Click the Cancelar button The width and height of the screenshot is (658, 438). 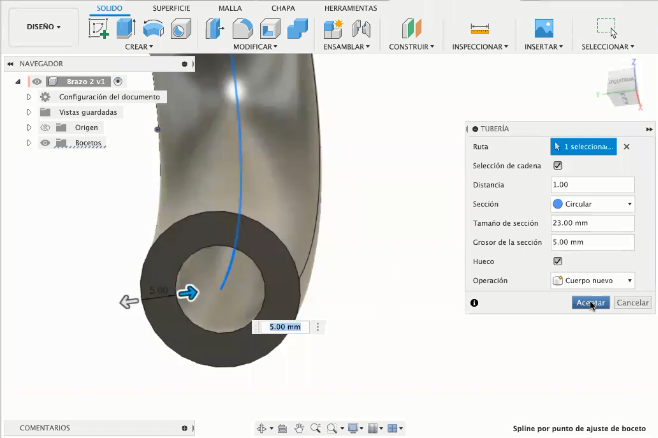point(632,303)
